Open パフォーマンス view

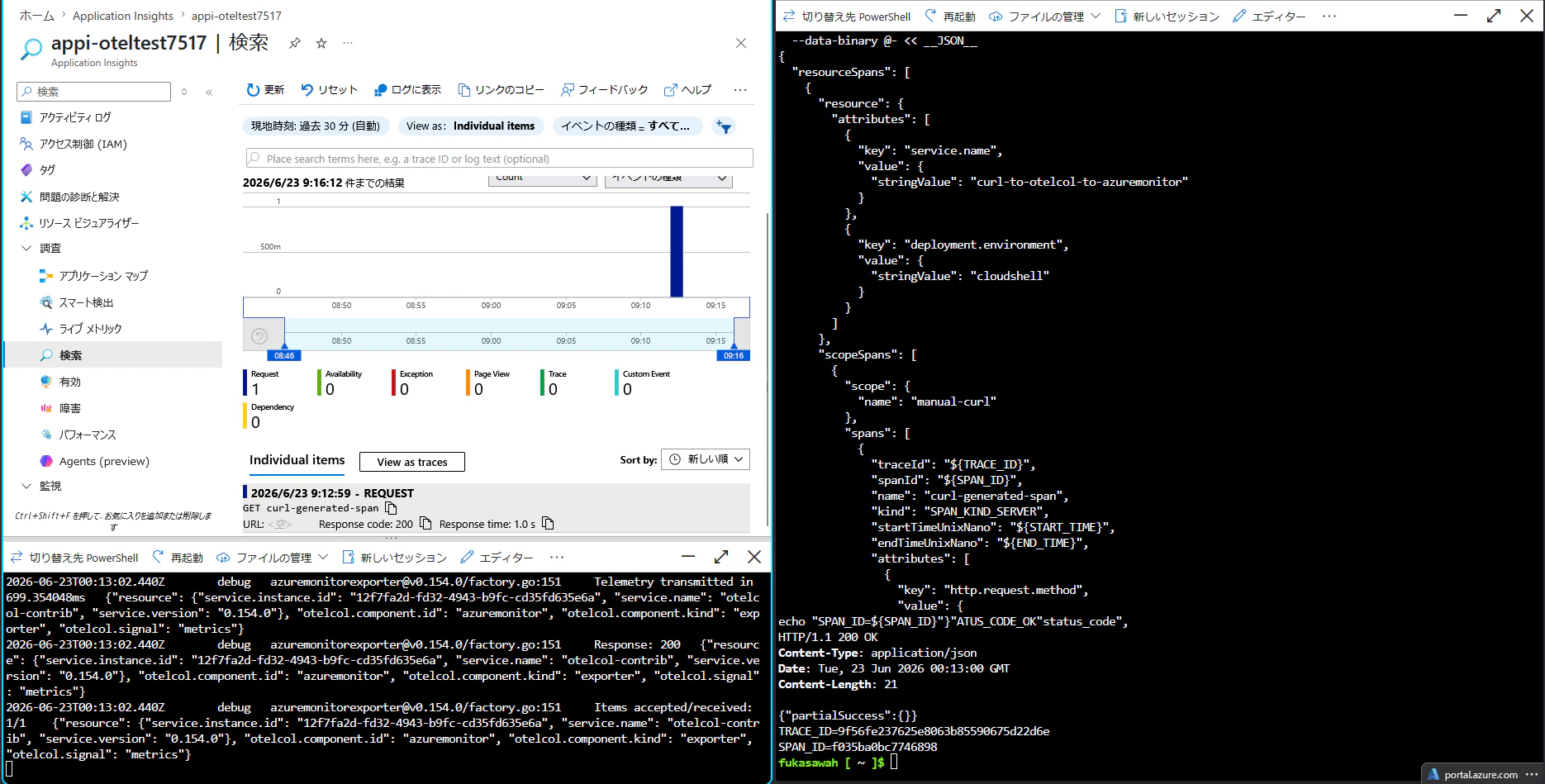(88, 435)
